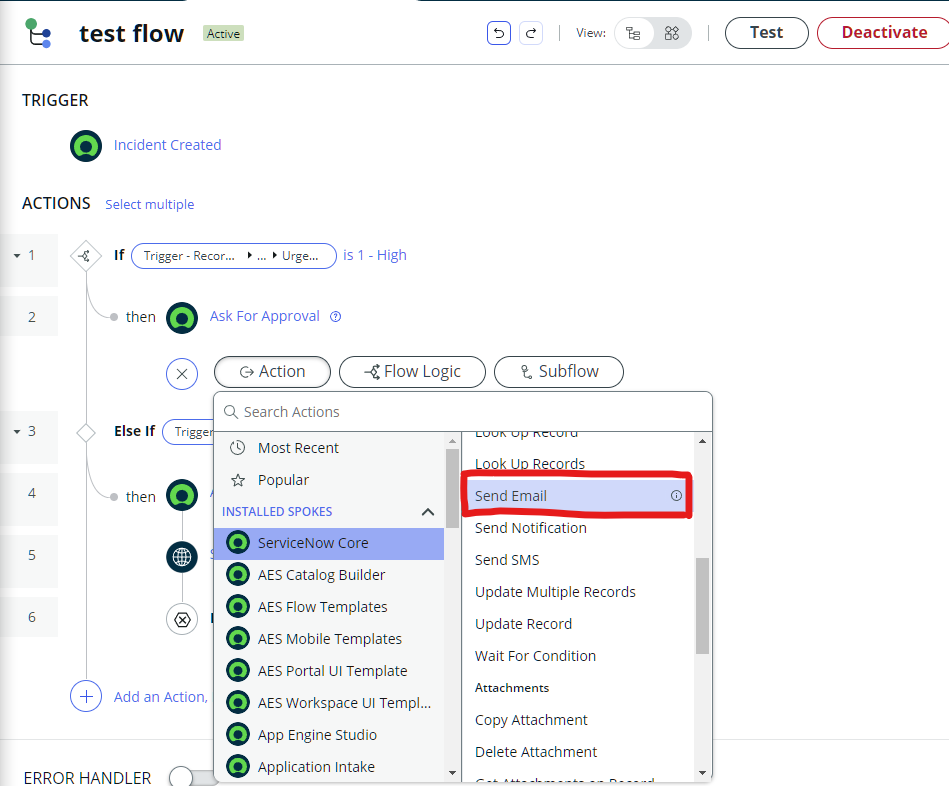This screenshot has height=786, width=949.
Task: Choose the Action button
Action: [x=272, y=372]
